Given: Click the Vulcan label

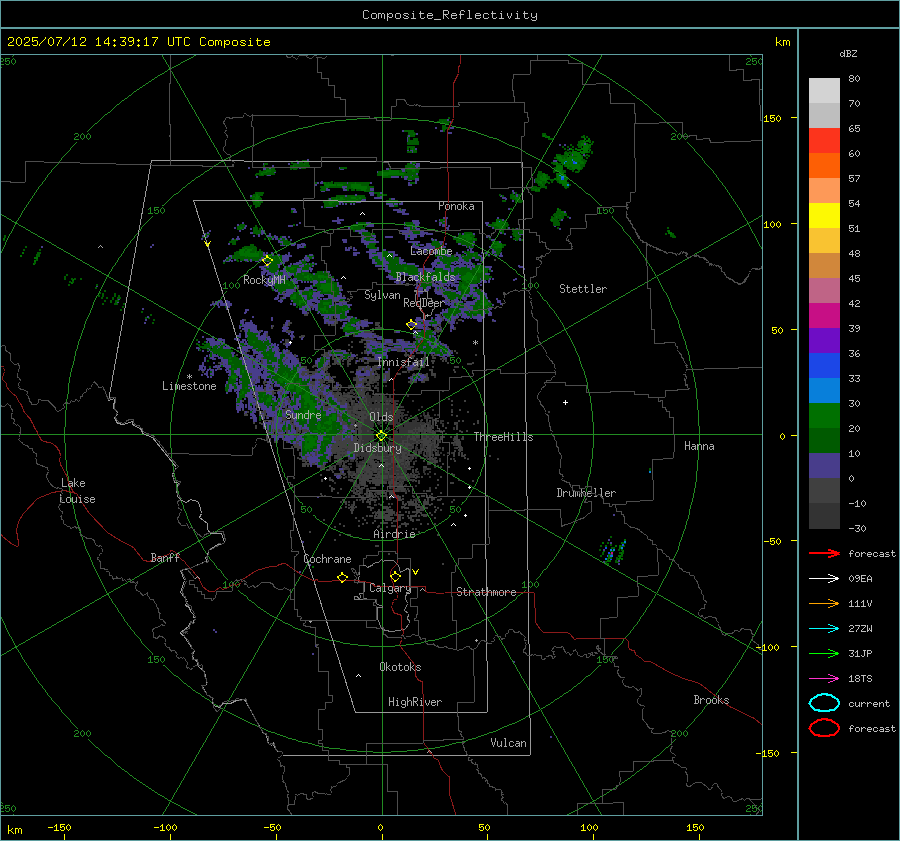Looking at the screenshot, I should coord(509,743).
